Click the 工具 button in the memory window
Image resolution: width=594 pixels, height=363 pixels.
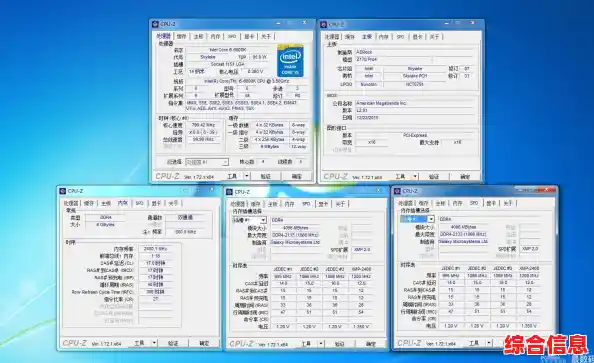(139, 343)
